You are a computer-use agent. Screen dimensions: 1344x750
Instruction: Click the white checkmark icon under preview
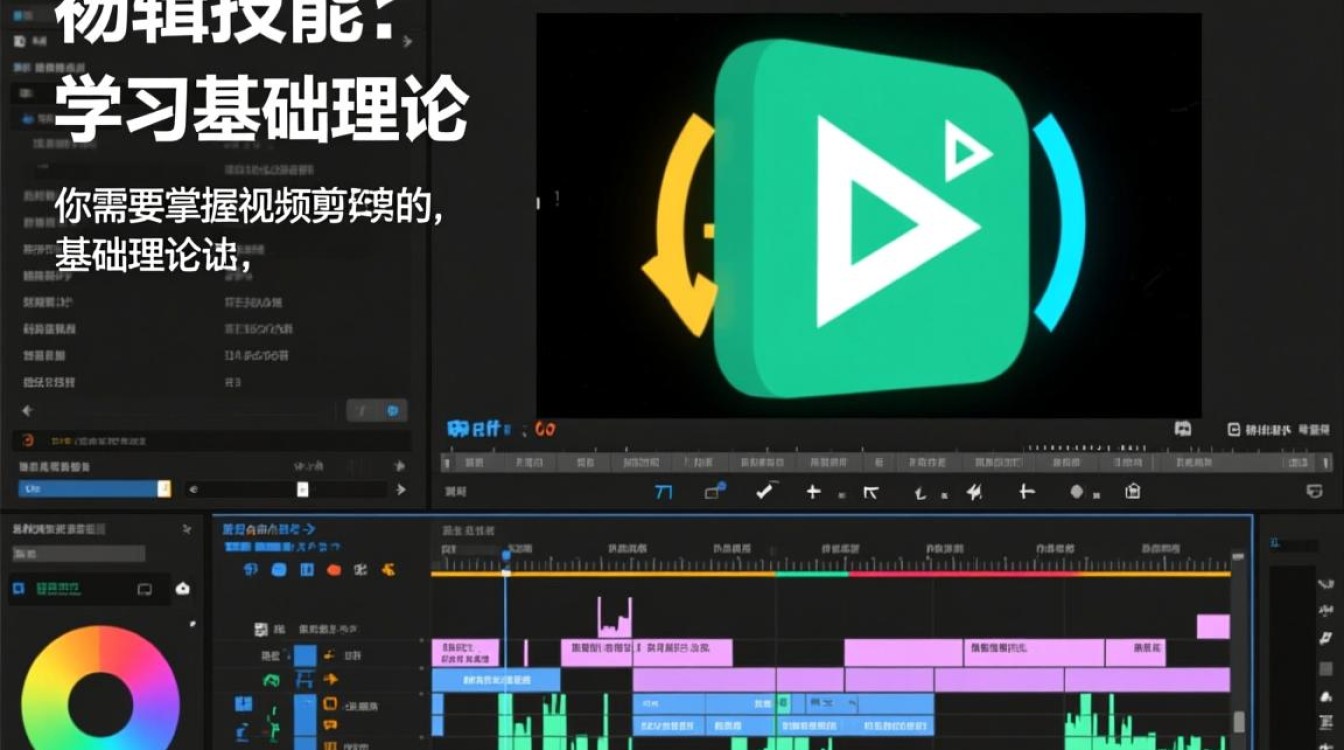click(x=766, y=490)
